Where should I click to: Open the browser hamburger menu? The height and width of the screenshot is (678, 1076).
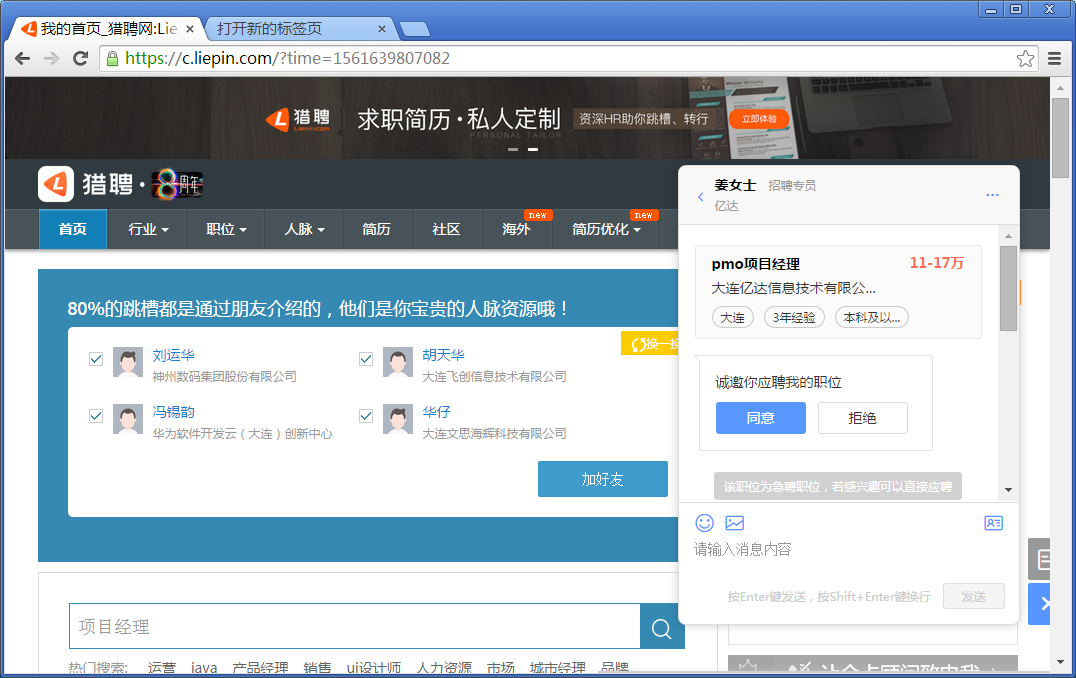[x=1055, y=58]
